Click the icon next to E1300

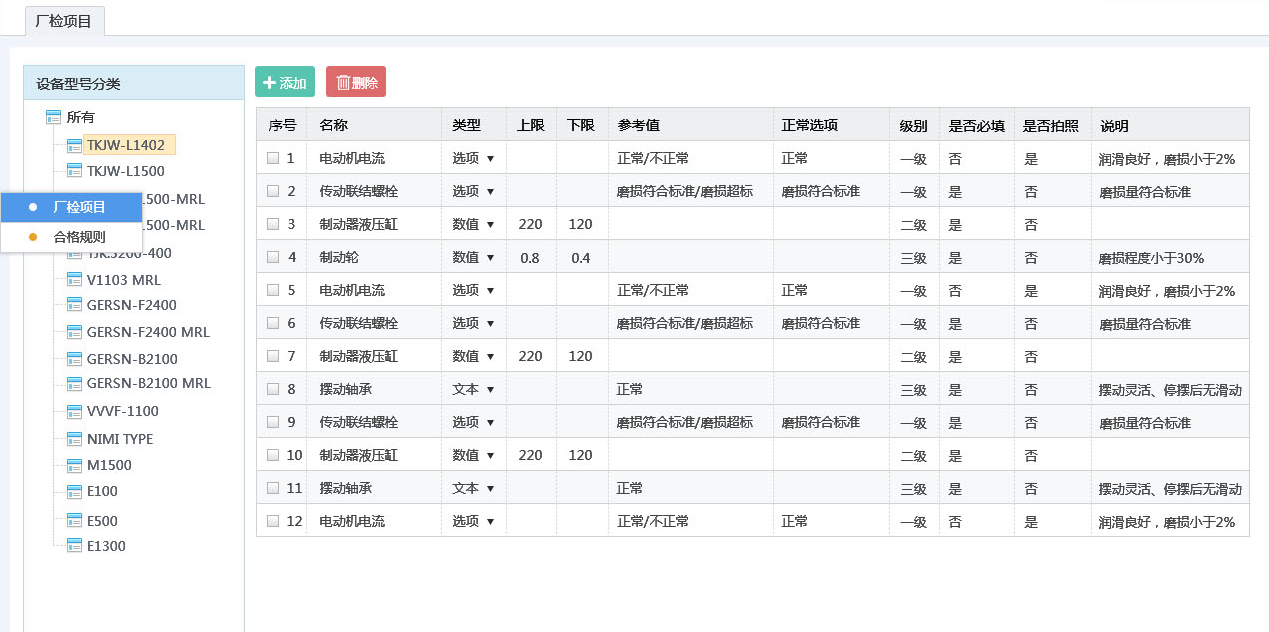pos(74,546)
